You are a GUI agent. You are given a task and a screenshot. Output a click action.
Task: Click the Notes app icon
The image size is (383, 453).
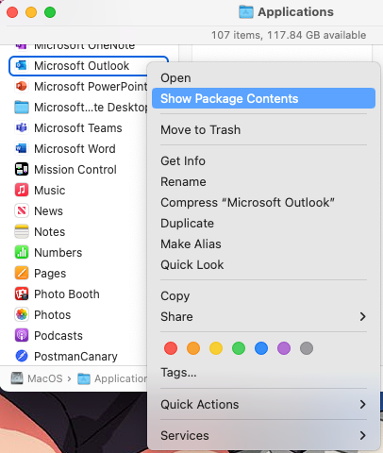[x=22, y=232]
